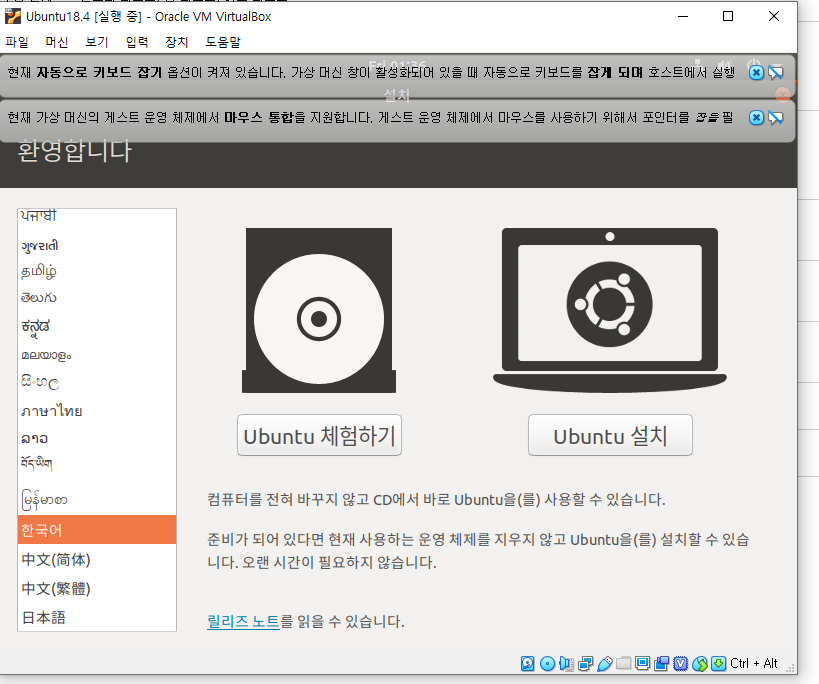Viewport: 819px width, 684px height.
Task: Maximize the VirtualBox window
Action: 728,16
